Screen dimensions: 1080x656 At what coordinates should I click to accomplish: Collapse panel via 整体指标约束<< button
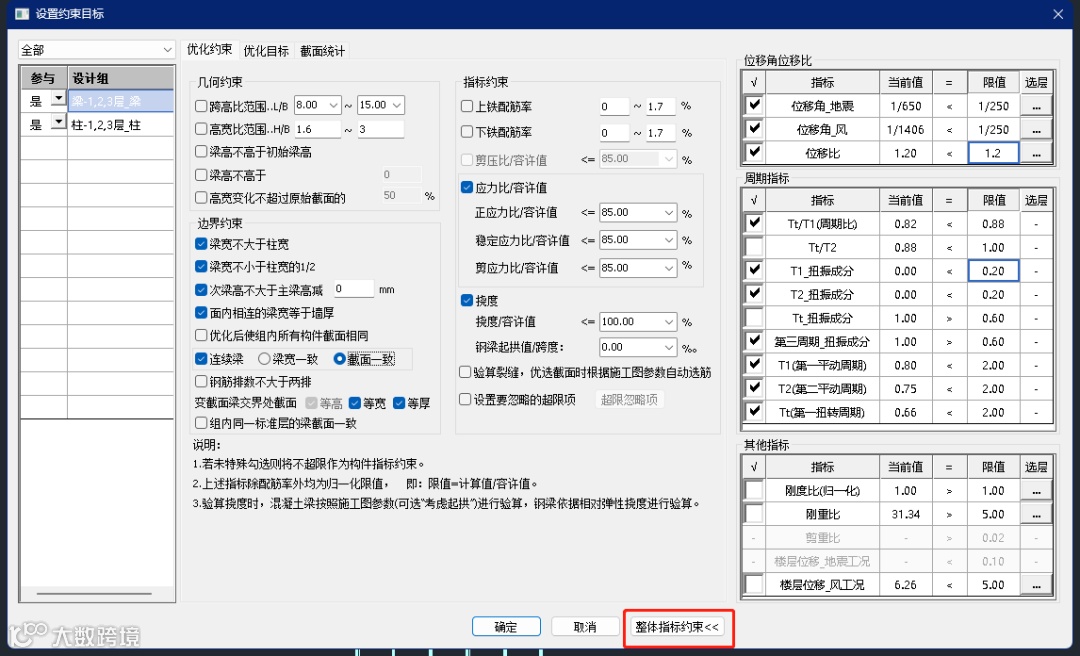677,626
